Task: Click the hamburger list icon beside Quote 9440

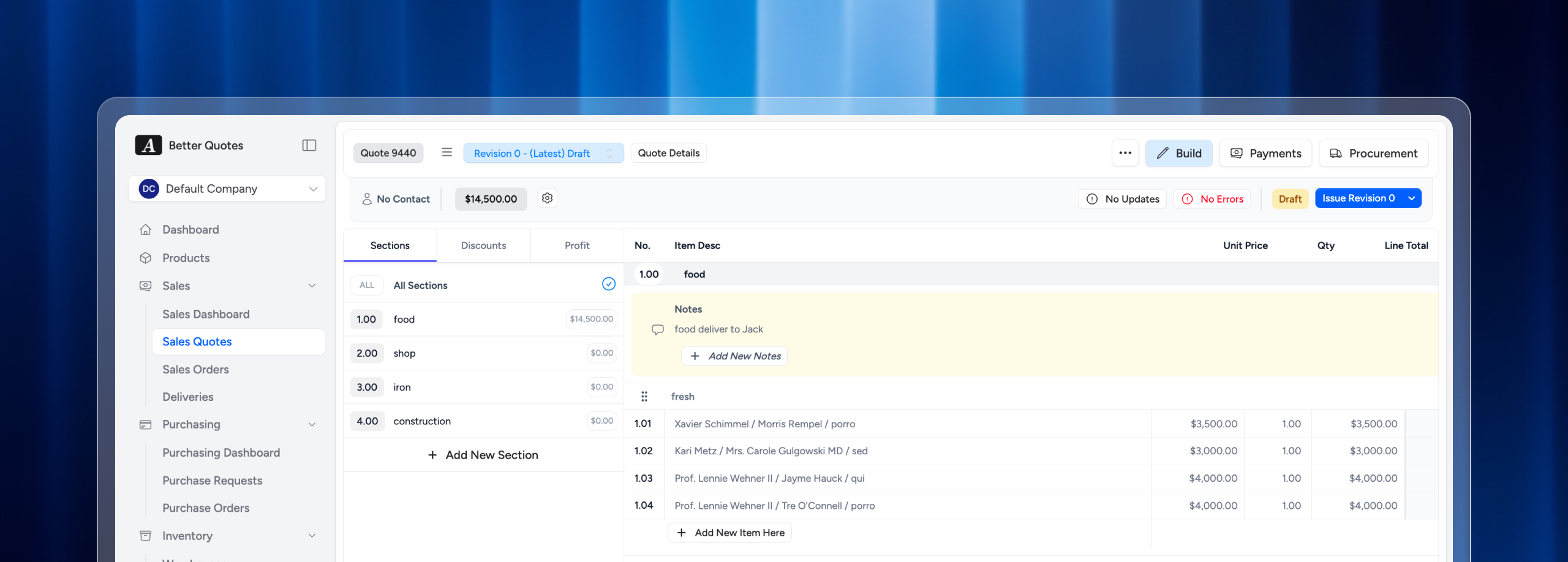Action: pyautogui.click(x=447, y=152)
